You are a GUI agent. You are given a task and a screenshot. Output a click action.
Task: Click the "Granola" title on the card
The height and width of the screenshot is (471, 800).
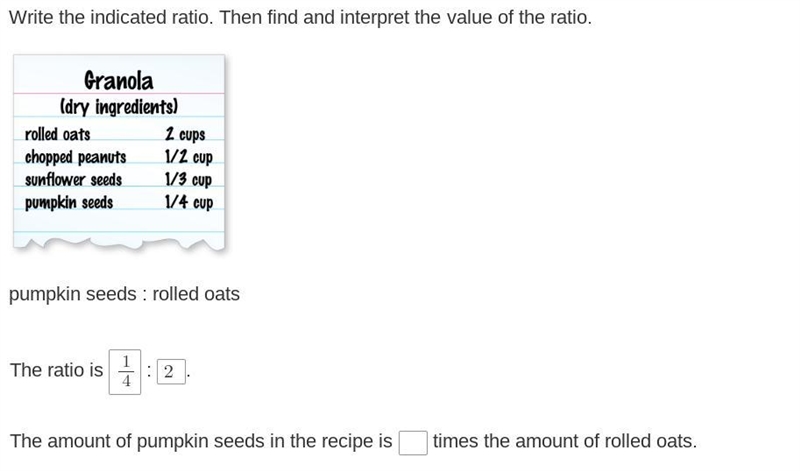click(x=118, y=81)
